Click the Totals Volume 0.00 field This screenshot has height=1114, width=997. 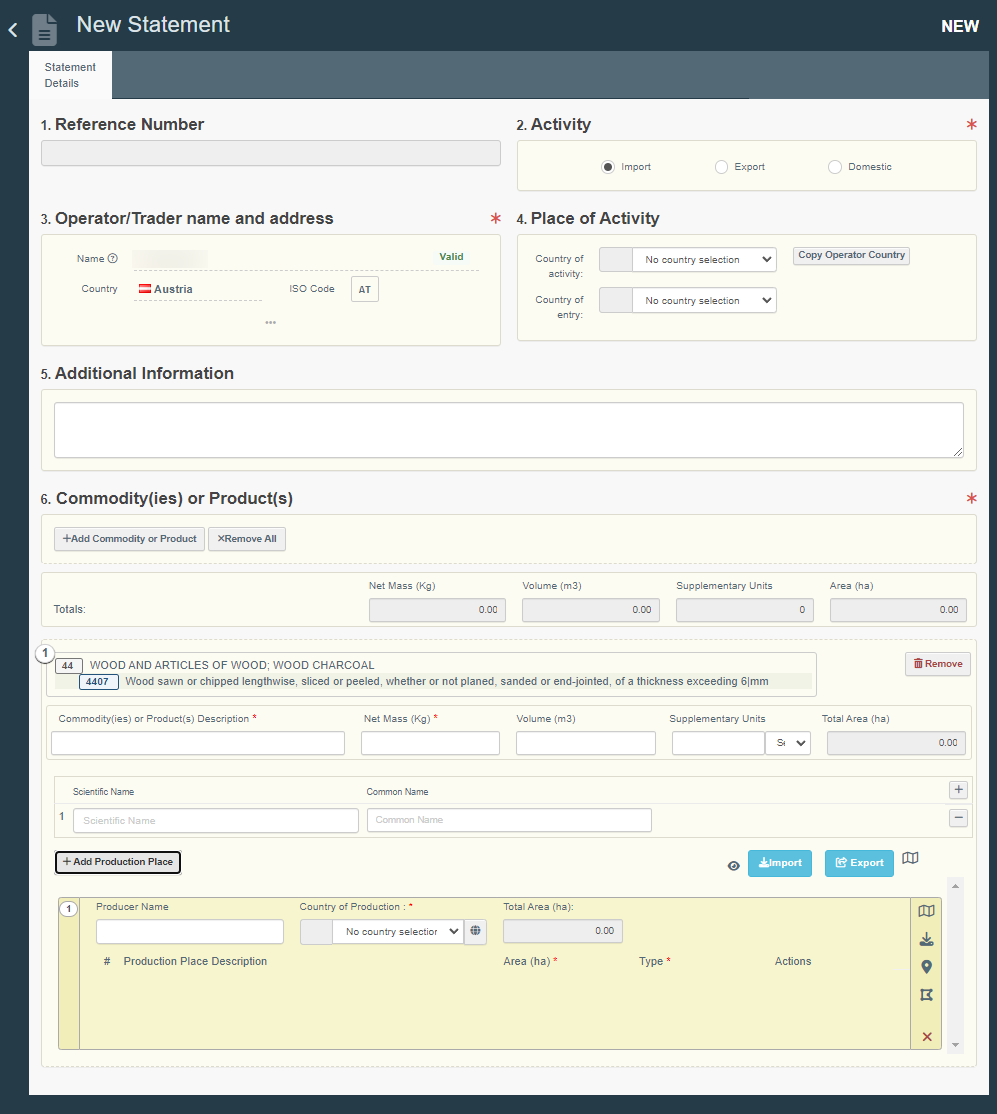pos(591,610)
